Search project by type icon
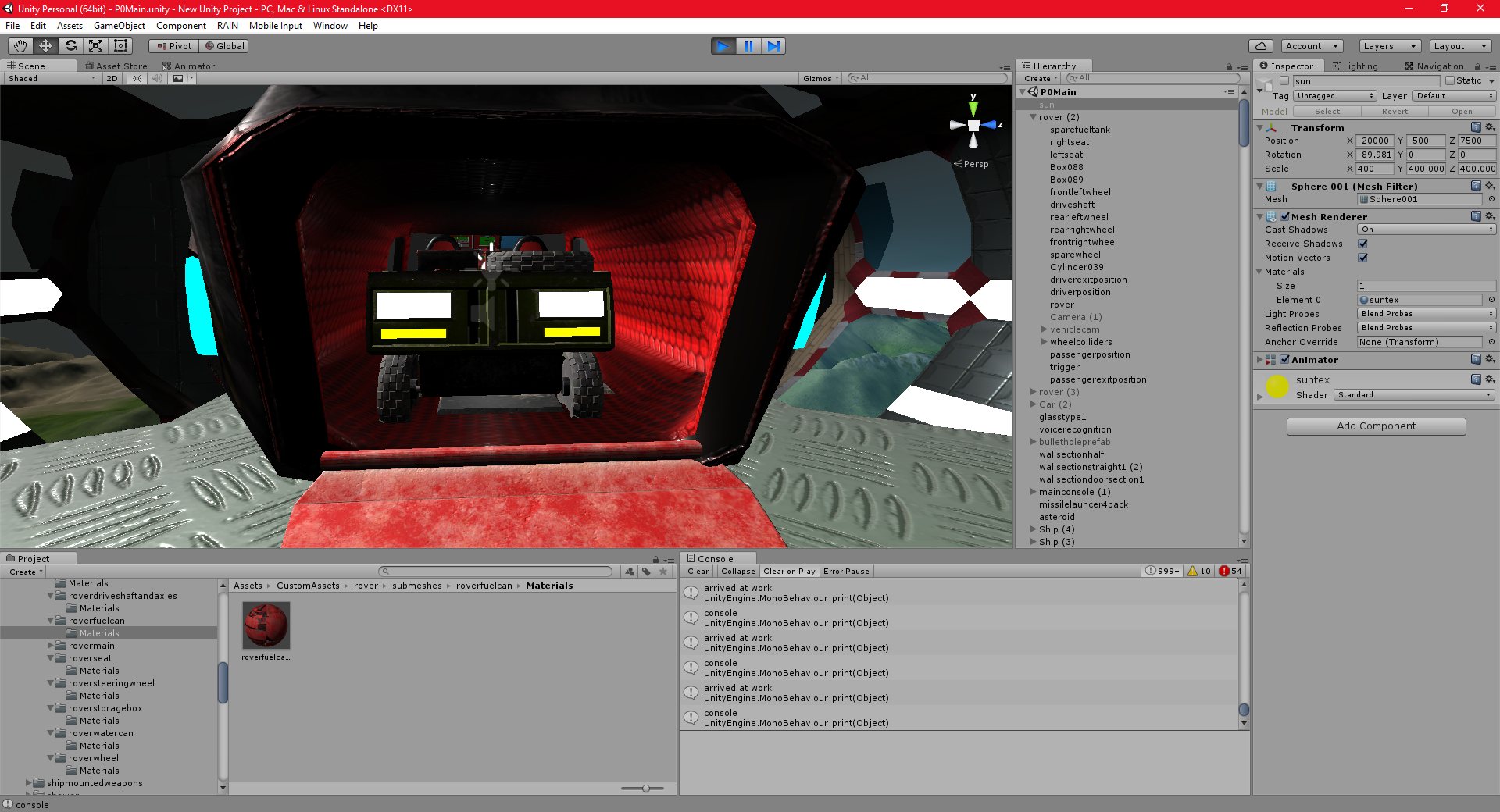 630,572
